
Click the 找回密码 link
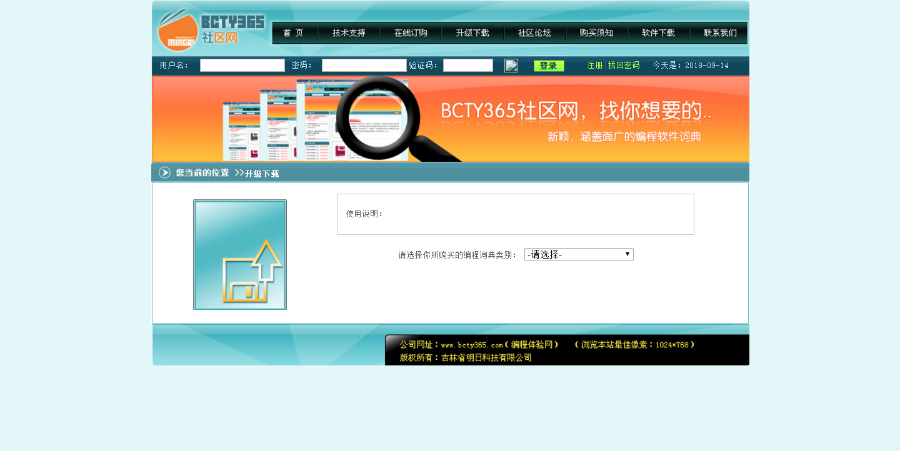624,65
